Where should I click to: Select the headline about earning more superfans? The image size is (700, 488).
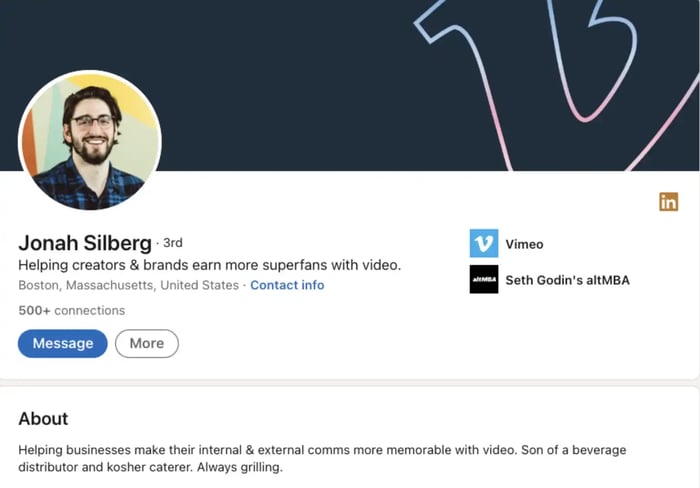209,265
